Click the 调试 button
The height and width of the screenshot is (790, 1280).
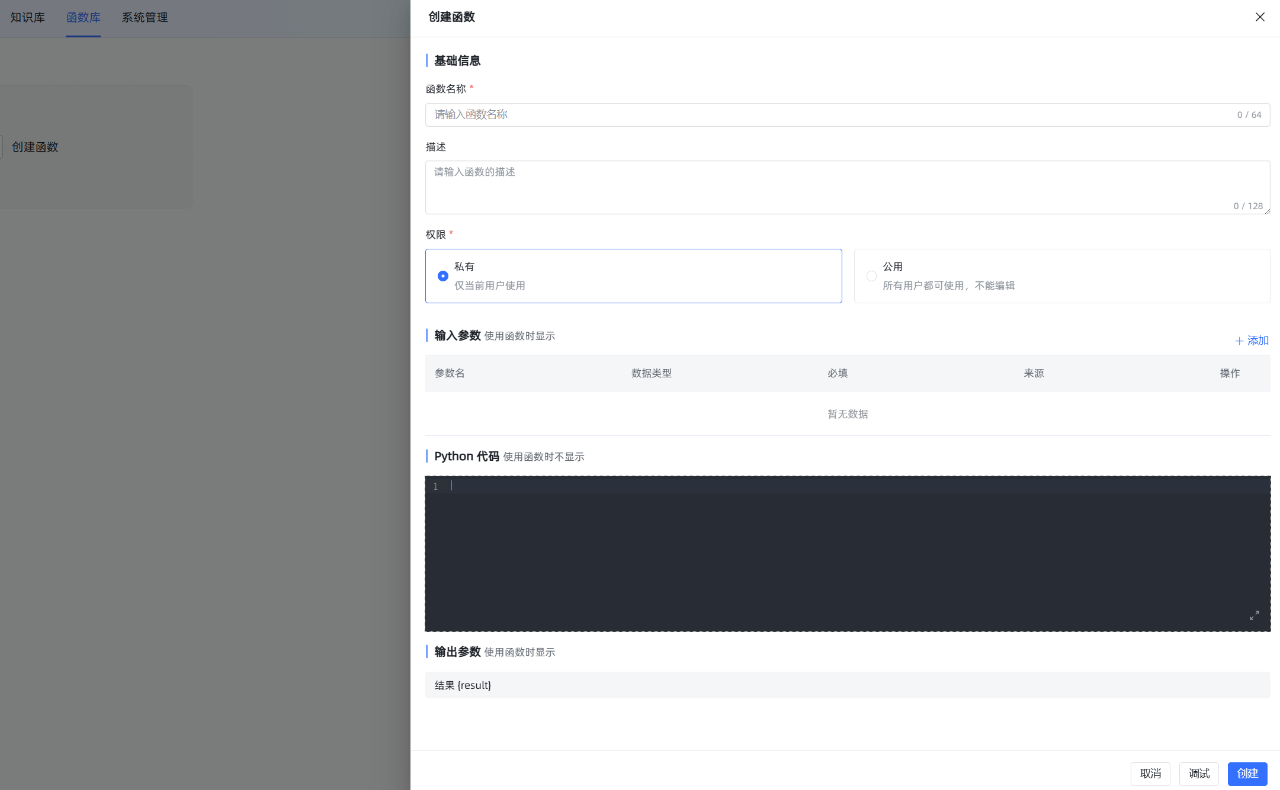[1198, 774]
